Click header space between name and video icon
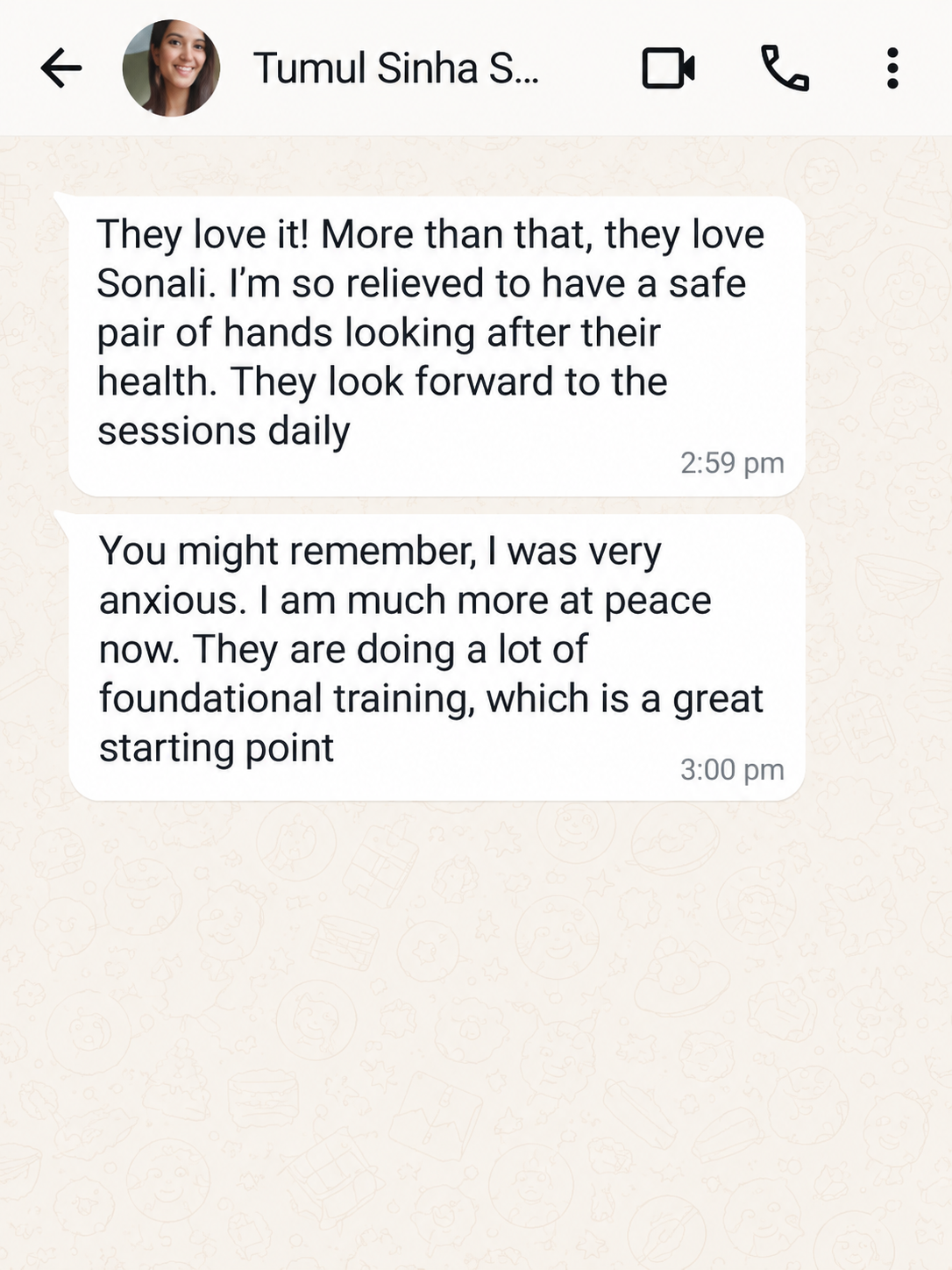 coord(590,68)
